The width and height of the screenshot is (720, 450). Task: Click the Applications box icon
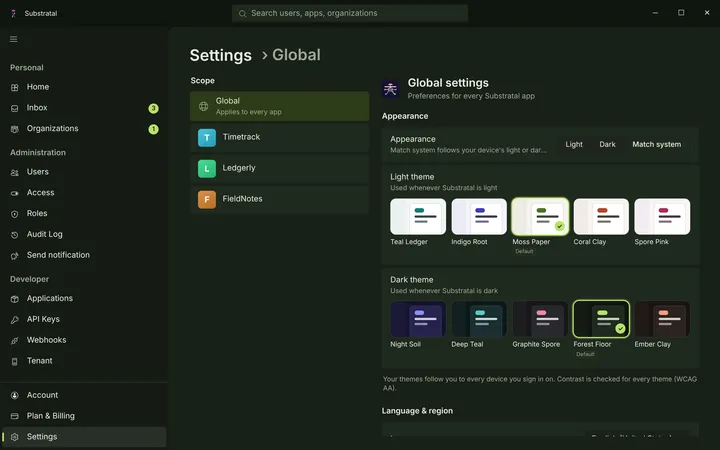15,299
